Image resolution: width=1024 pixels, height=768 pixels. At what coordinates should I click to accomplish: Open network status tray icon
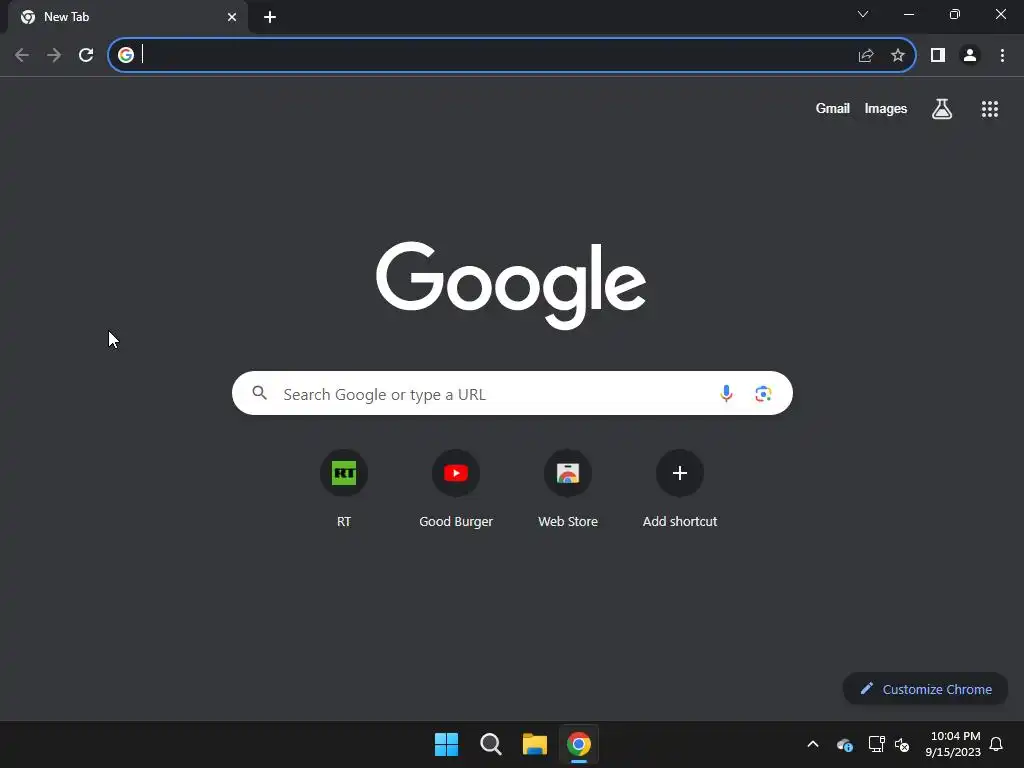(x=876, y=744)
